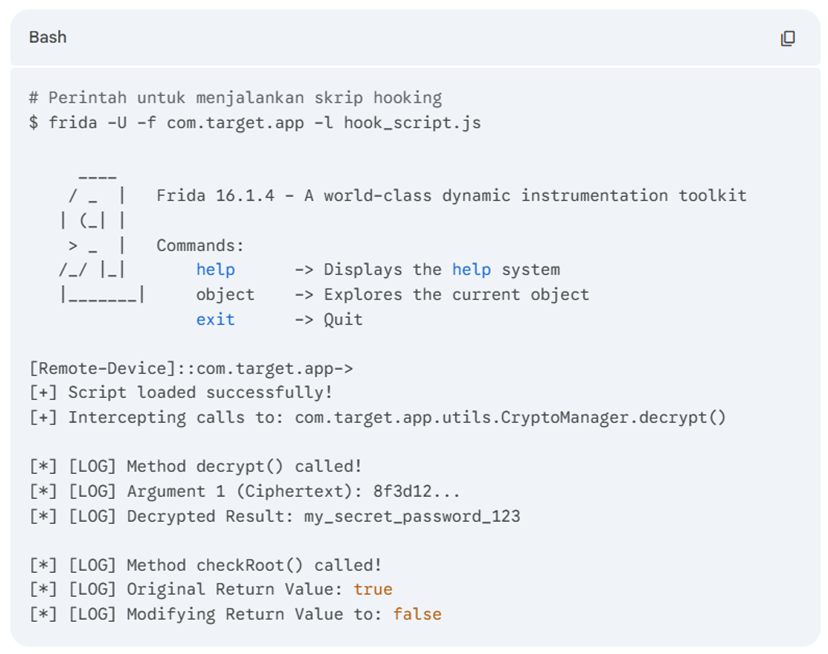Click the Script loaded successfully line
This screenshot has height=654, width=828.
point(181,393)
